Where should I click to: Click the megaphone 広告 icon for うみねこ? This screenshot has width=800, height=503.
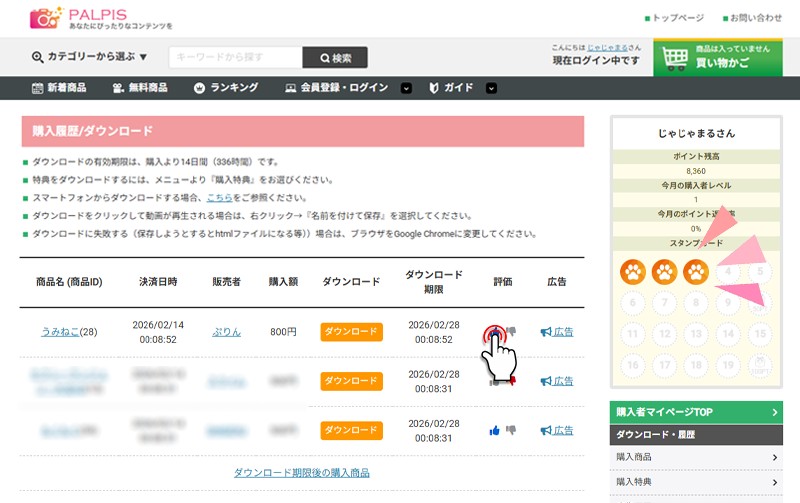pos(546,332)
